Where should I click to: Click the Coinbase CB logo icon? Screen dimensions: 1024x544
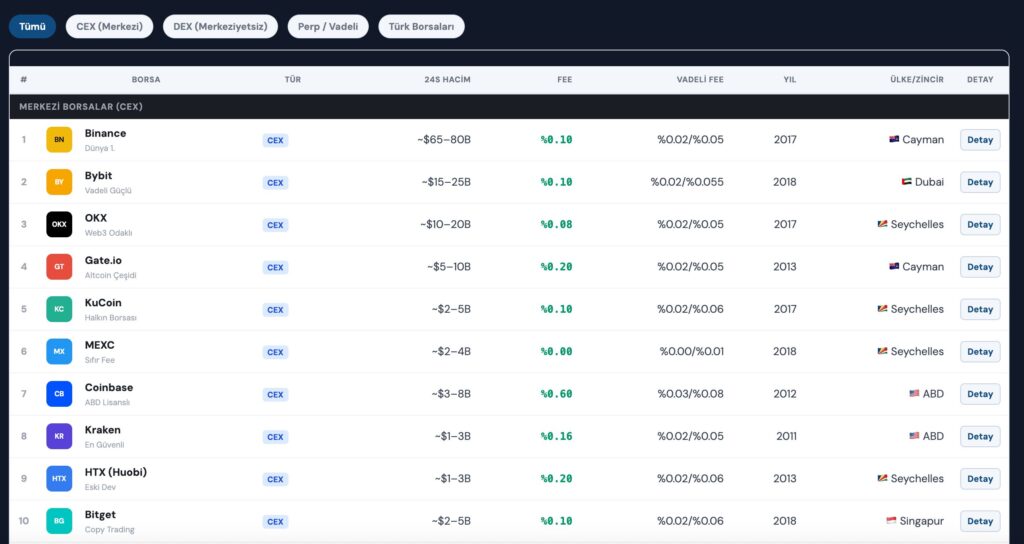(59, 394)
